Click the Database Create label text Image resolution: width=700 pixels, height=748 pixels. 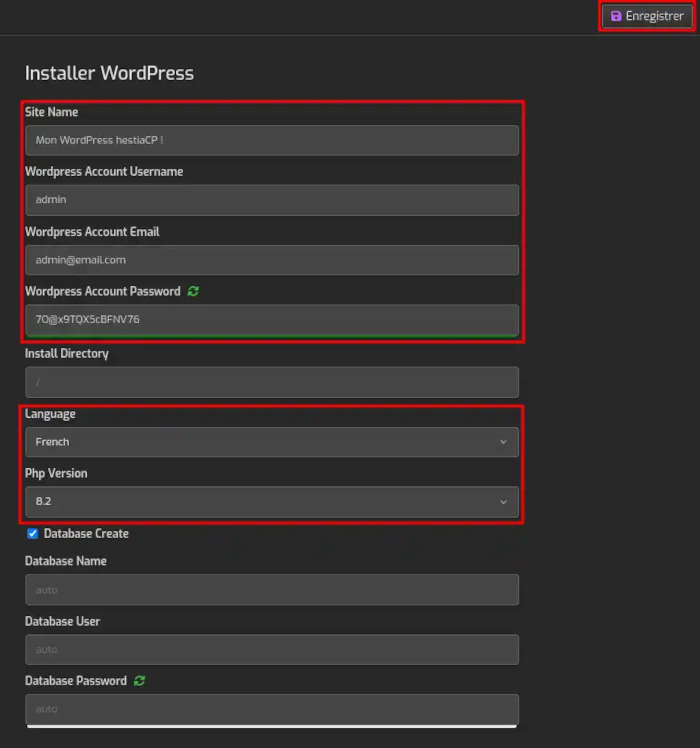pyautogui.click(x=86, y=534)
